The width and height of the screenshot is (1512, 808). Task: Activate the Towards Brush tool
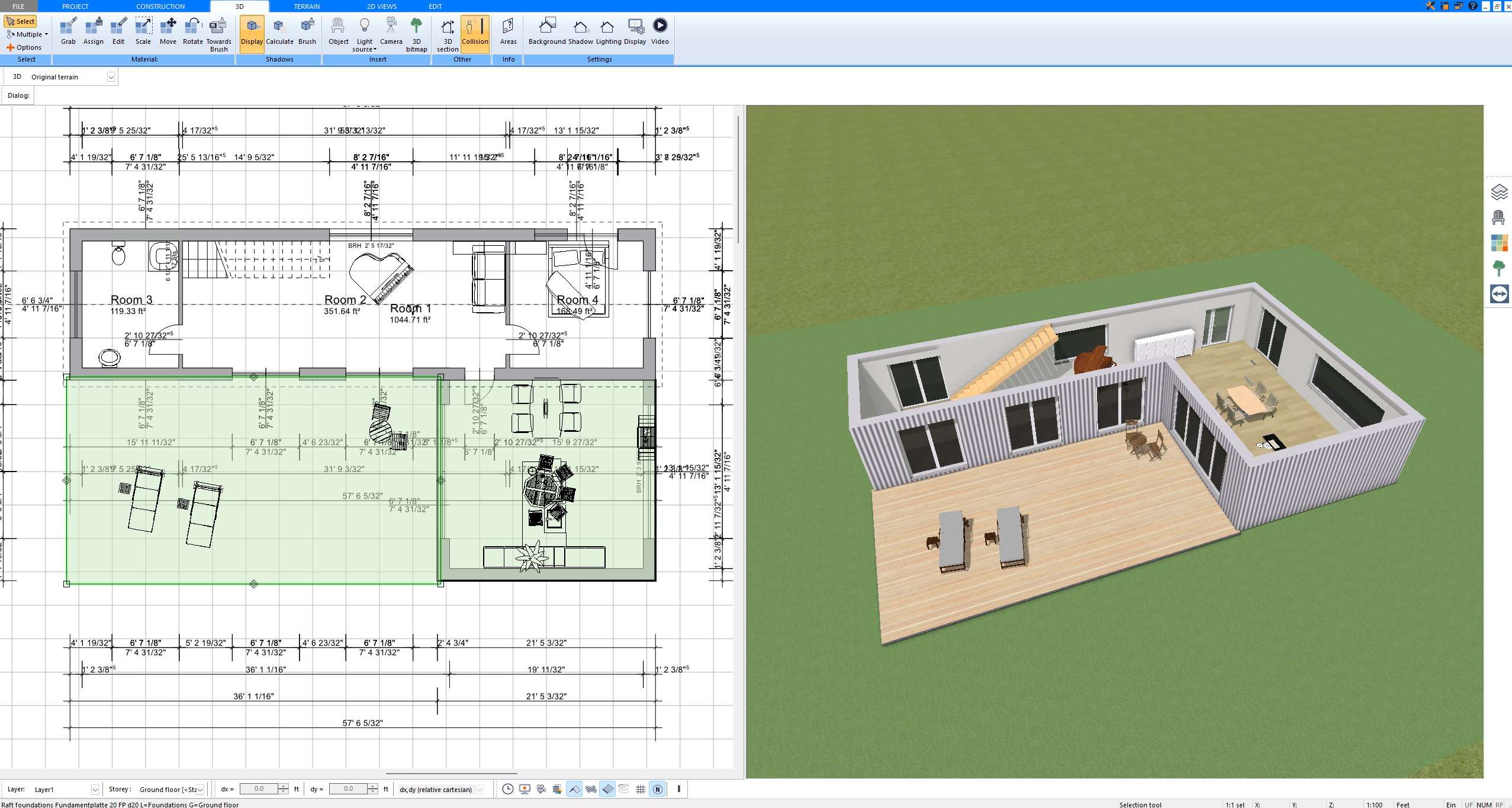click(218, 35)
